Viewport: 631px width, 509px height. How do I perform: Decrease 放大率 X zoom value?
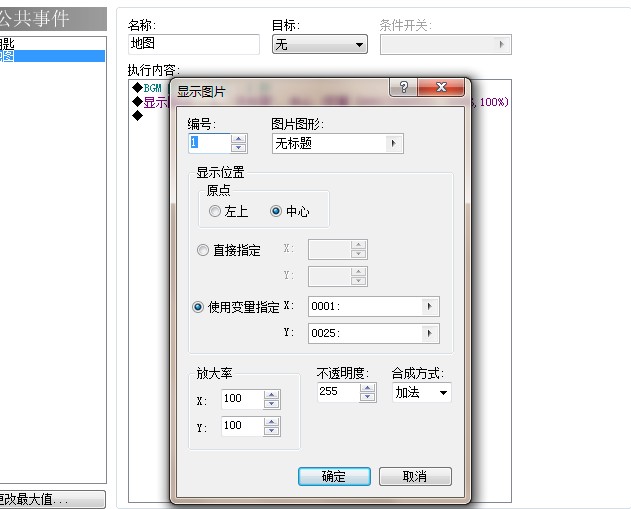tap(272, 404)
